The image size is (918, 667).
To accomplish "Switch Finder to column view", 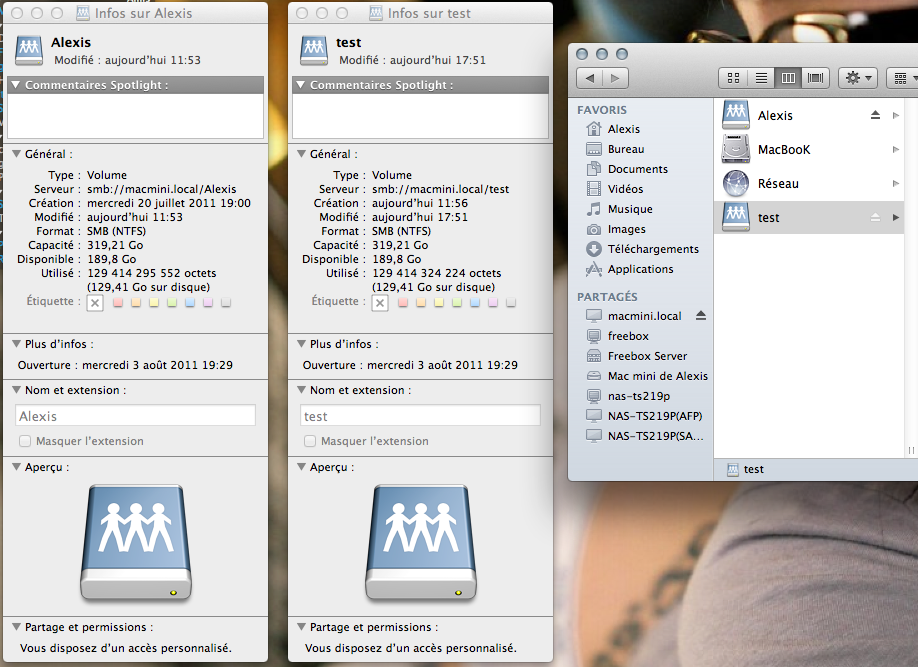I will tap(788, 78).
